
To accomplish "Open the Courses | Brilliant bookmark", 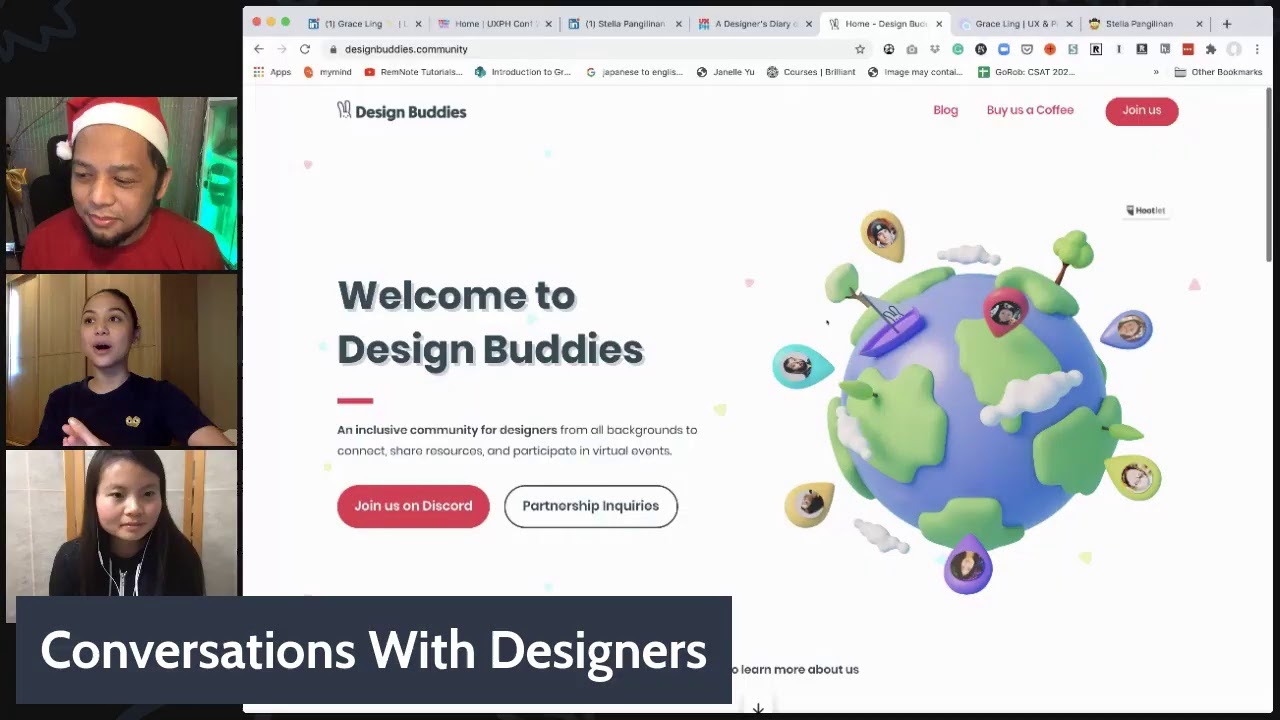I will pyautogui.click(x=811, y=72).
